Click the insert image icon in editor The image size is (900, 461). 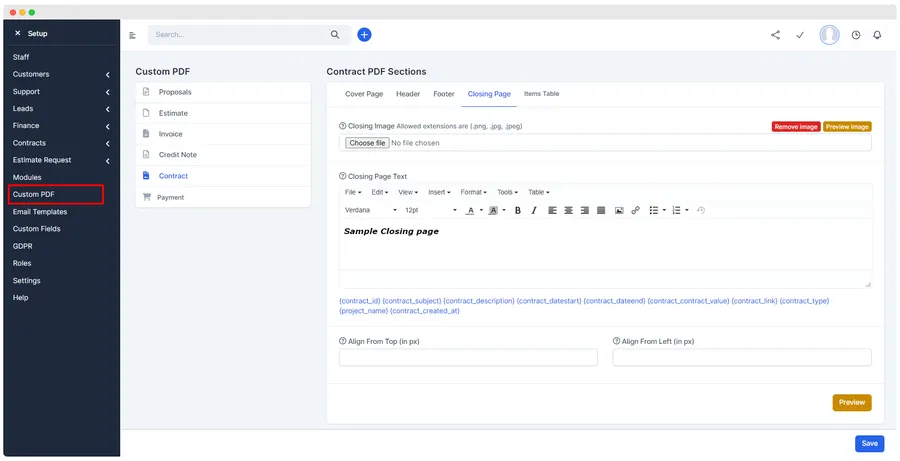click(x=619, y=211)
